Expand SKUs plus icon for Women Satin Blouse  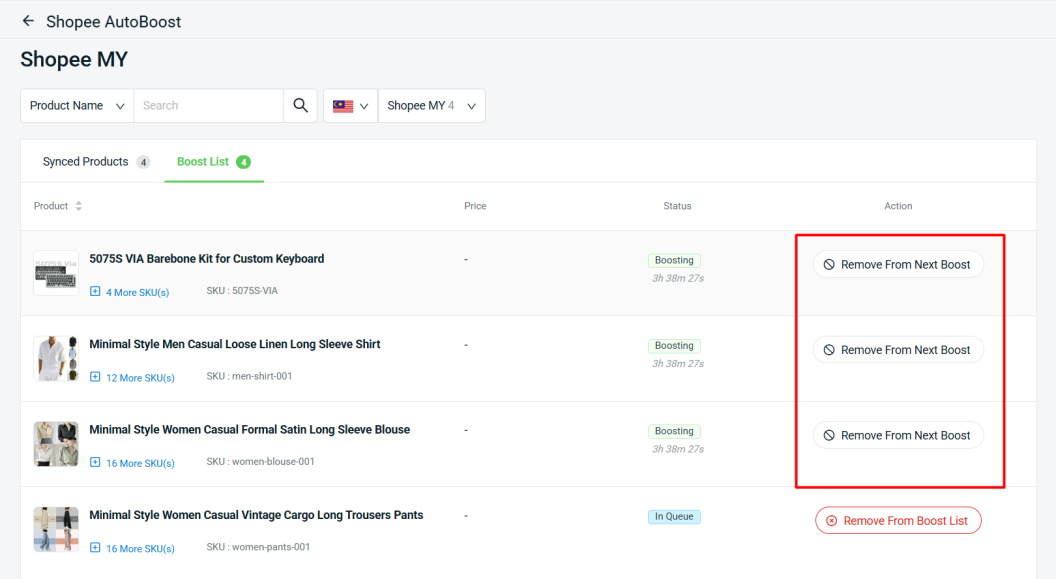(95, 463)
